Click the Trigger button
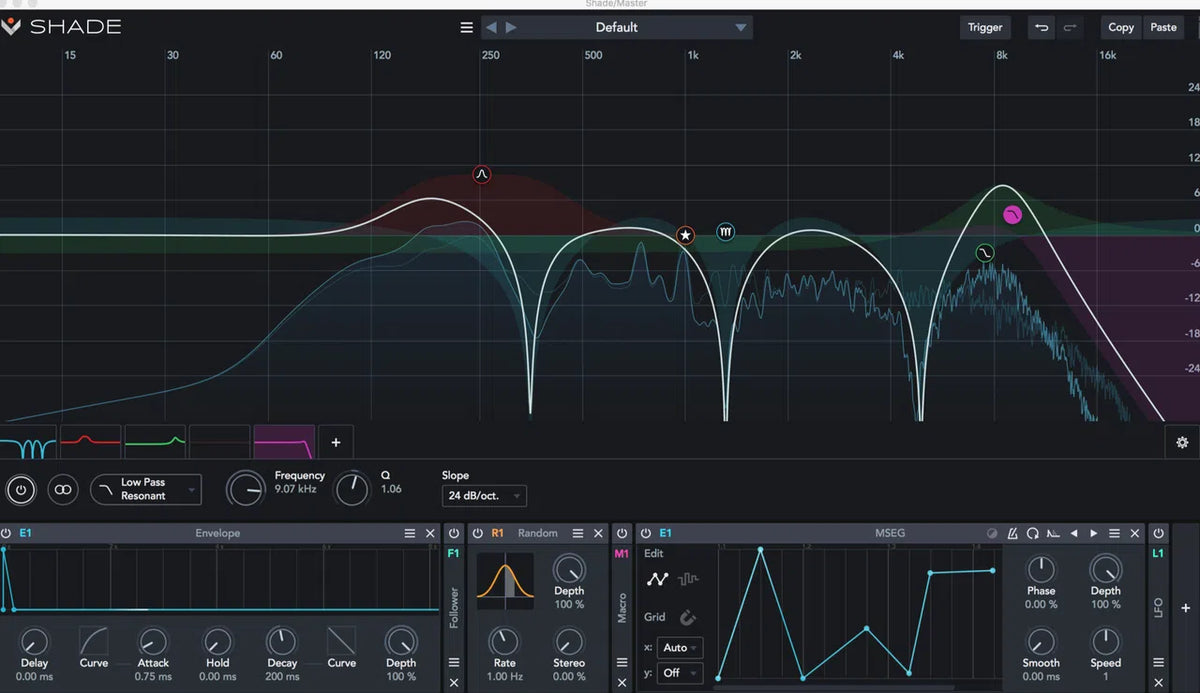The height and width of the screenshot is (693, 1200). pos(984,27)
